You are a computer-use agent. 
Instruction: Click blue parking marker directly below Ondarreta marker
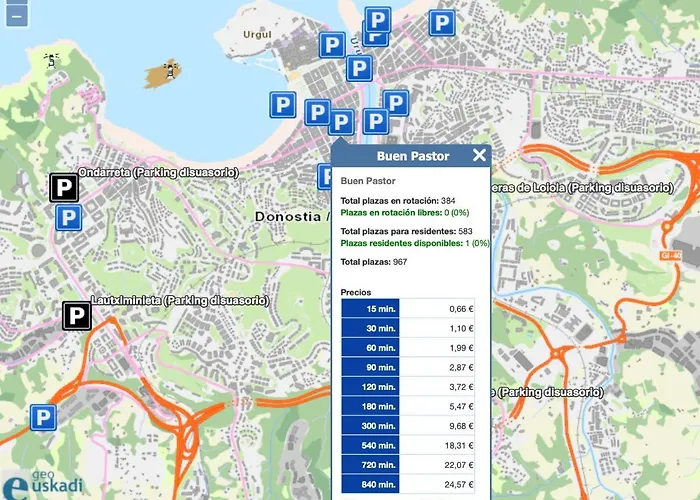69,219
